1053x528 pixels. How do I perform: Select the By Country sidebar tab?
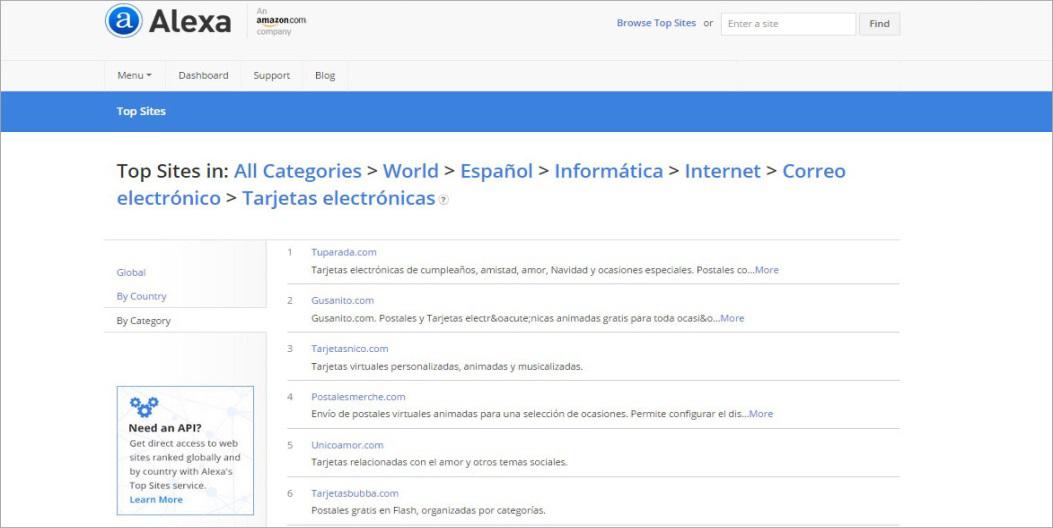[x=141, y=296]
